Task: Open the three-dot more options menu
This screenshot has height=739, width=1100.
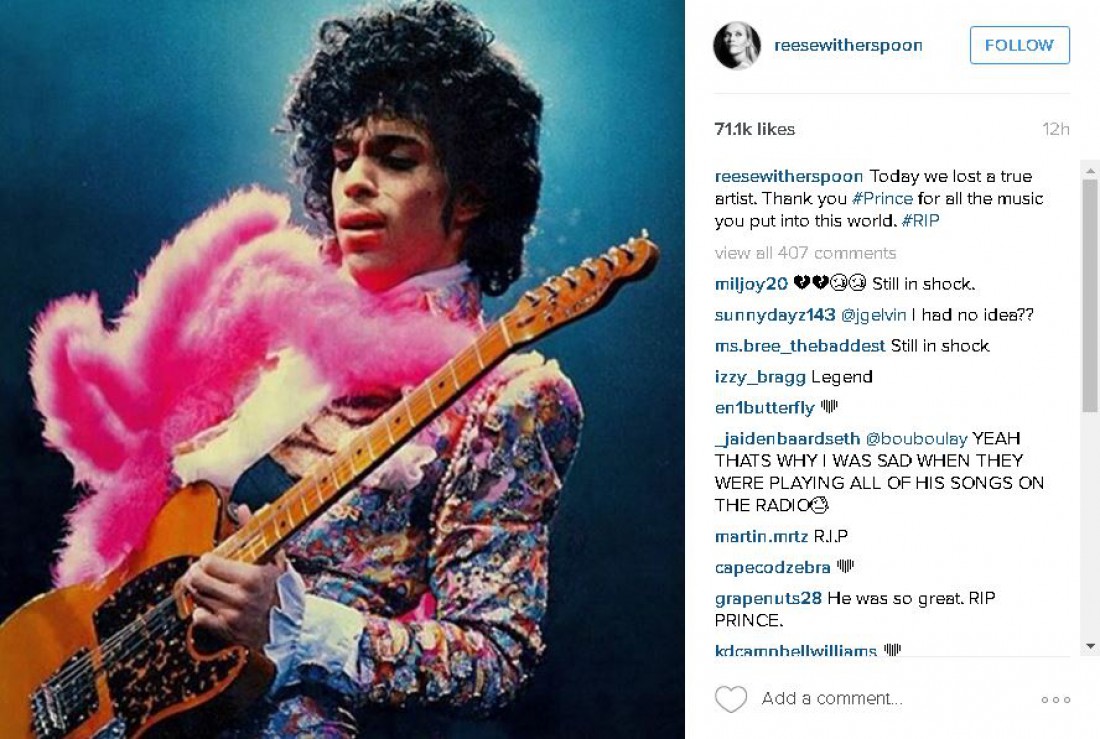Action: click(1055, 700)
